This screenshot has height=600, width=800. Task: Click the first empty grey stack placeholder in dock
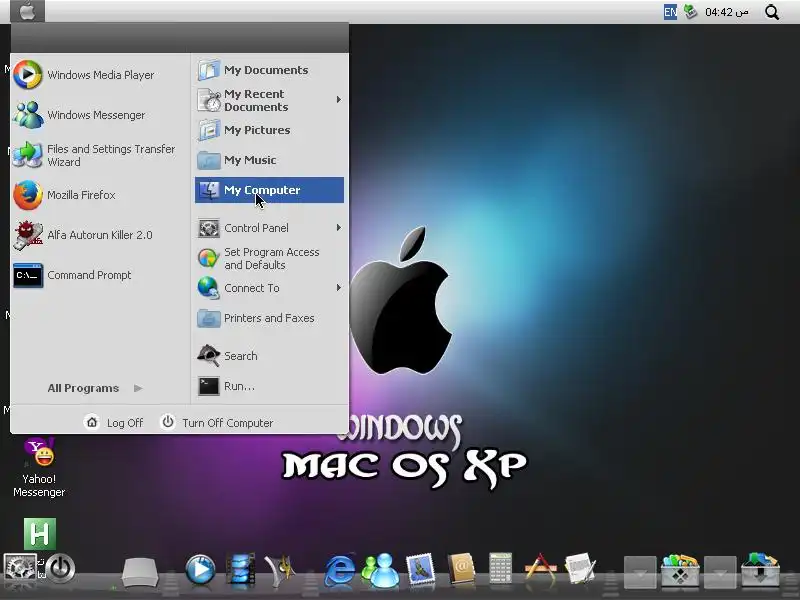640,572
